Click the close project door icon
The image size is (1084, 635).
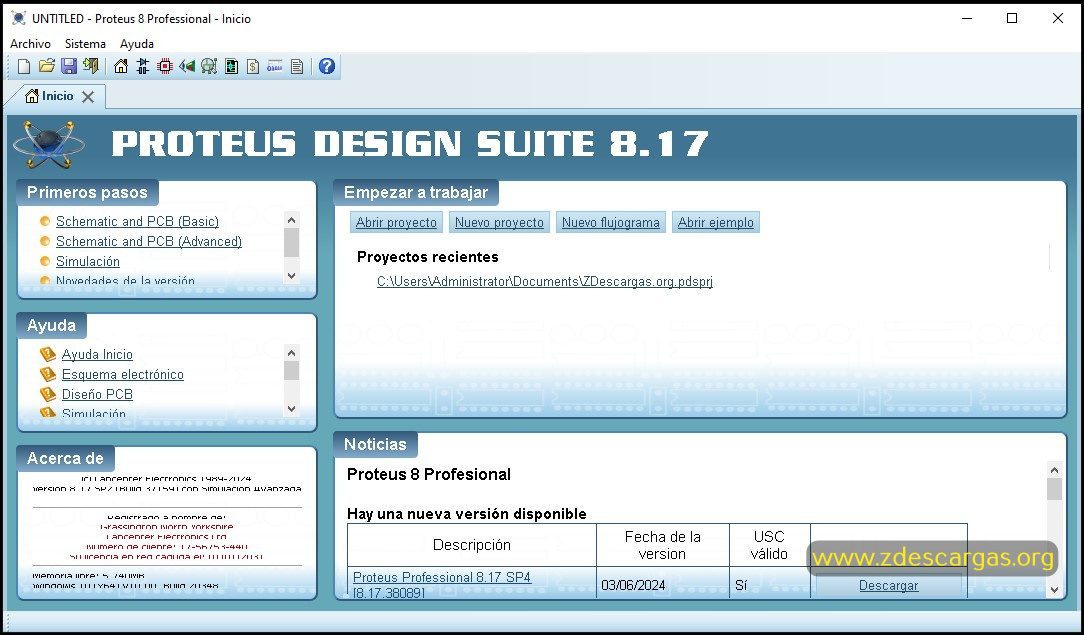point(91,66)
